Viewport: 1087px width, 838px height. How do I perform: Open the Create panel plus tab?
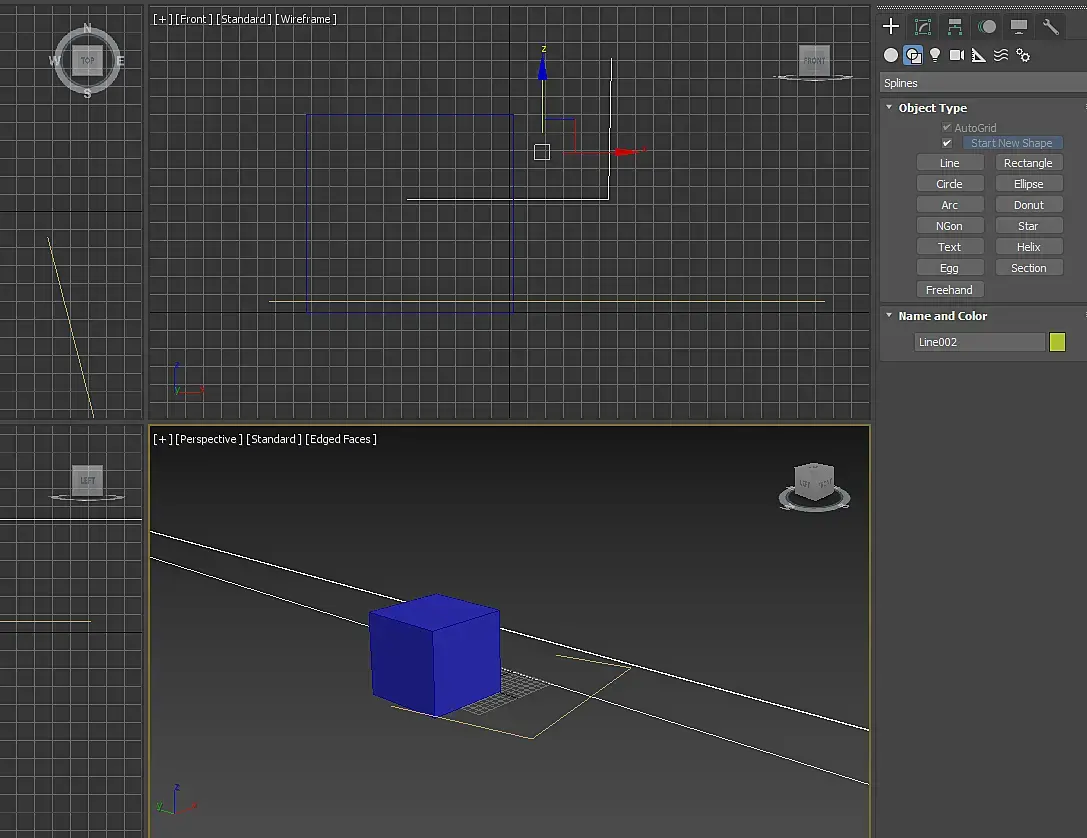click(891, 26)
